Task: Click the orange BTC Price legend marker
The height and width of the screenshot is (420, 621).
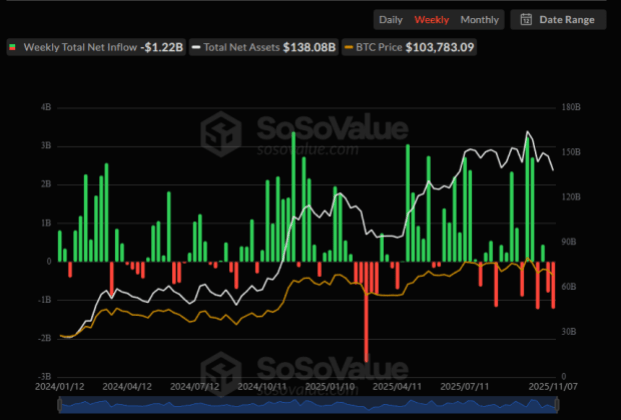Action: [x=348, y=47]
